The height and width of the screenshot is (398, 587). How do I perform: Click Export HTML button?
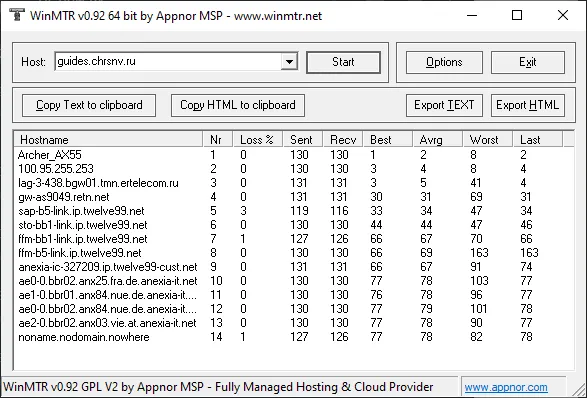click(527, 105)
